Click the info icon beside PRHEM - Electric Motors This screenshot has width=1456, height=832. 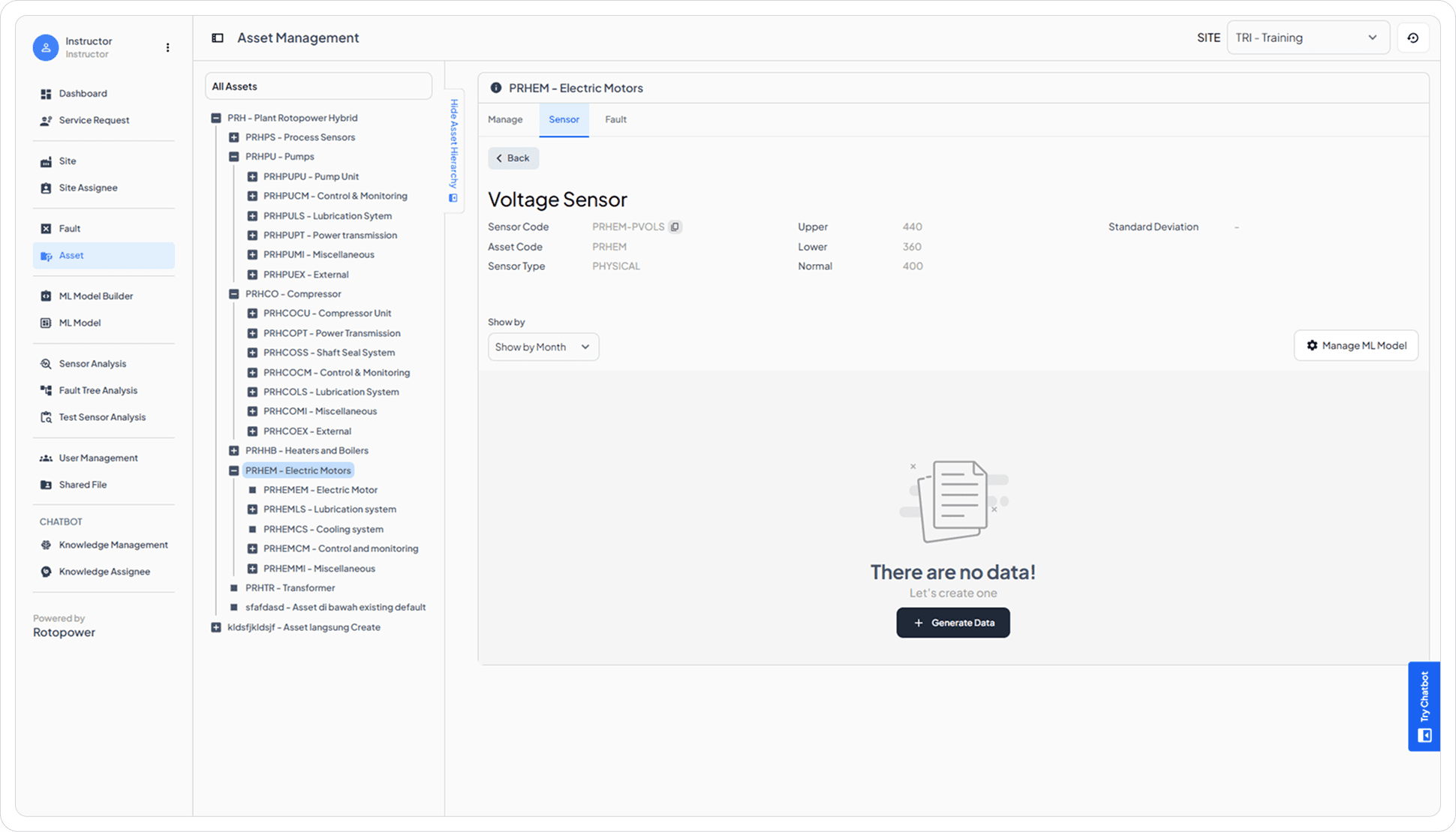coord(495,88)
